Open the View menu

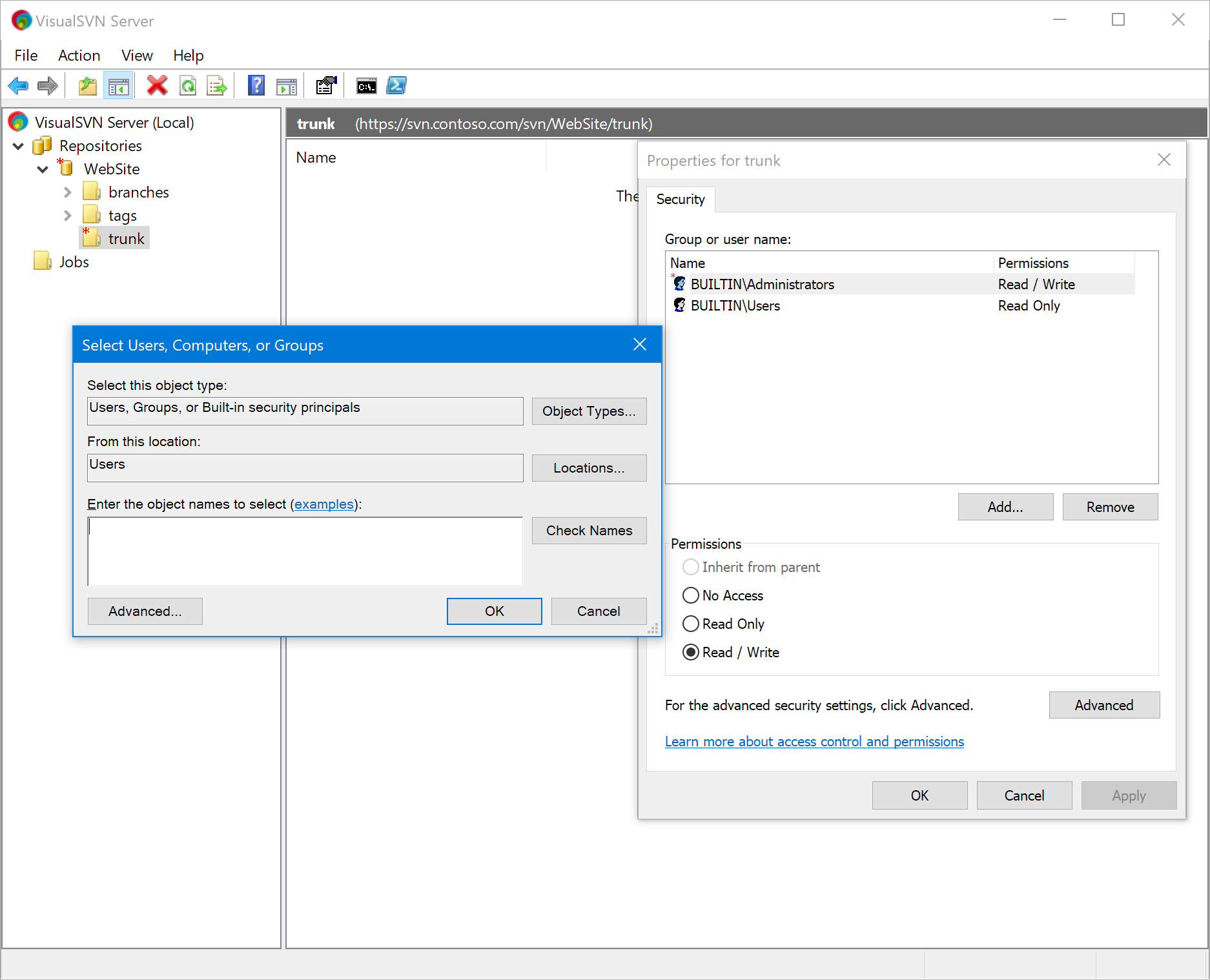(137, 56)
